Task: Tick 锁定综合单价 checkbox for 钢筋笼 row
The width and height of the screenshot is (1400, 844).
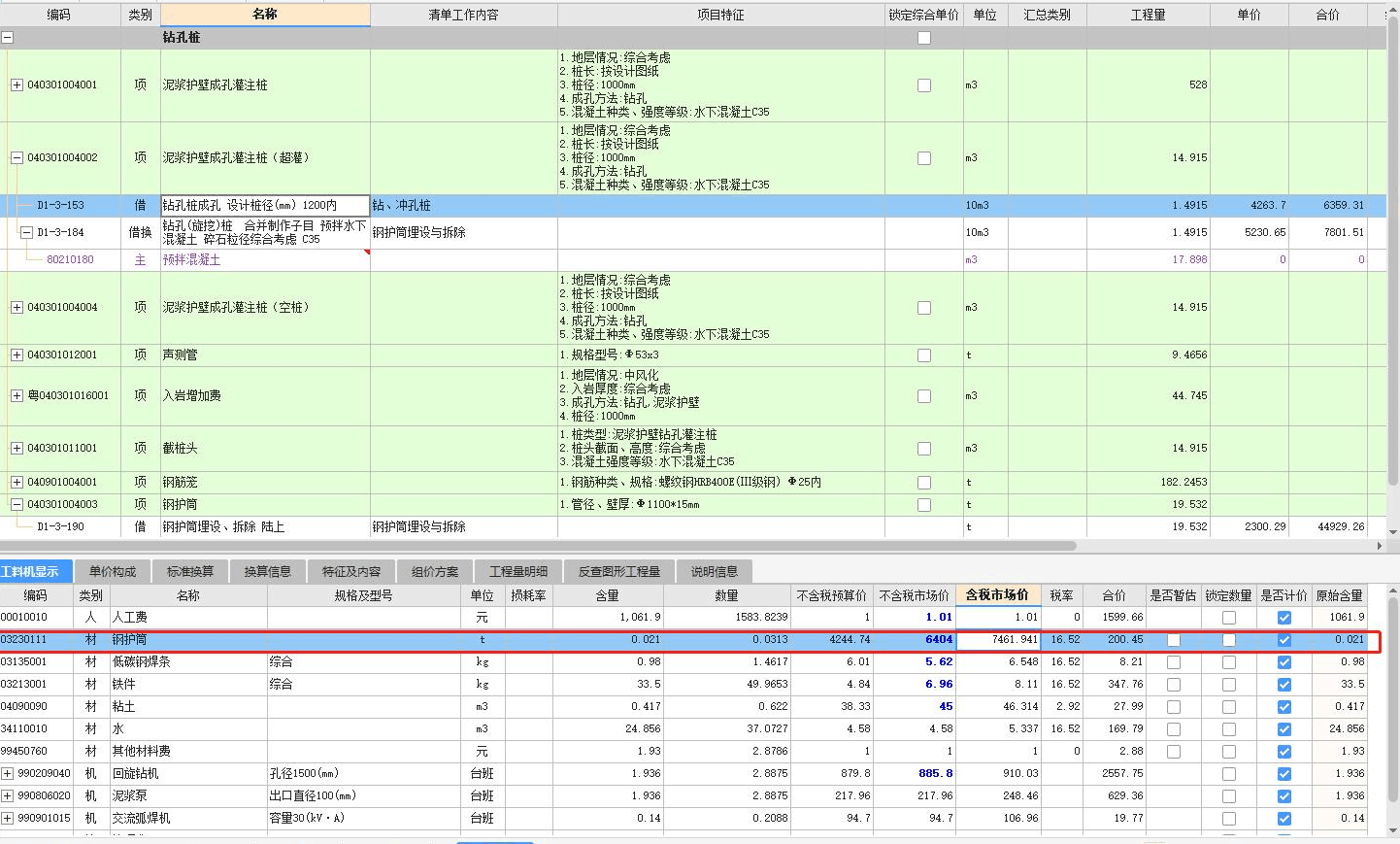Action: click(924, 482)
